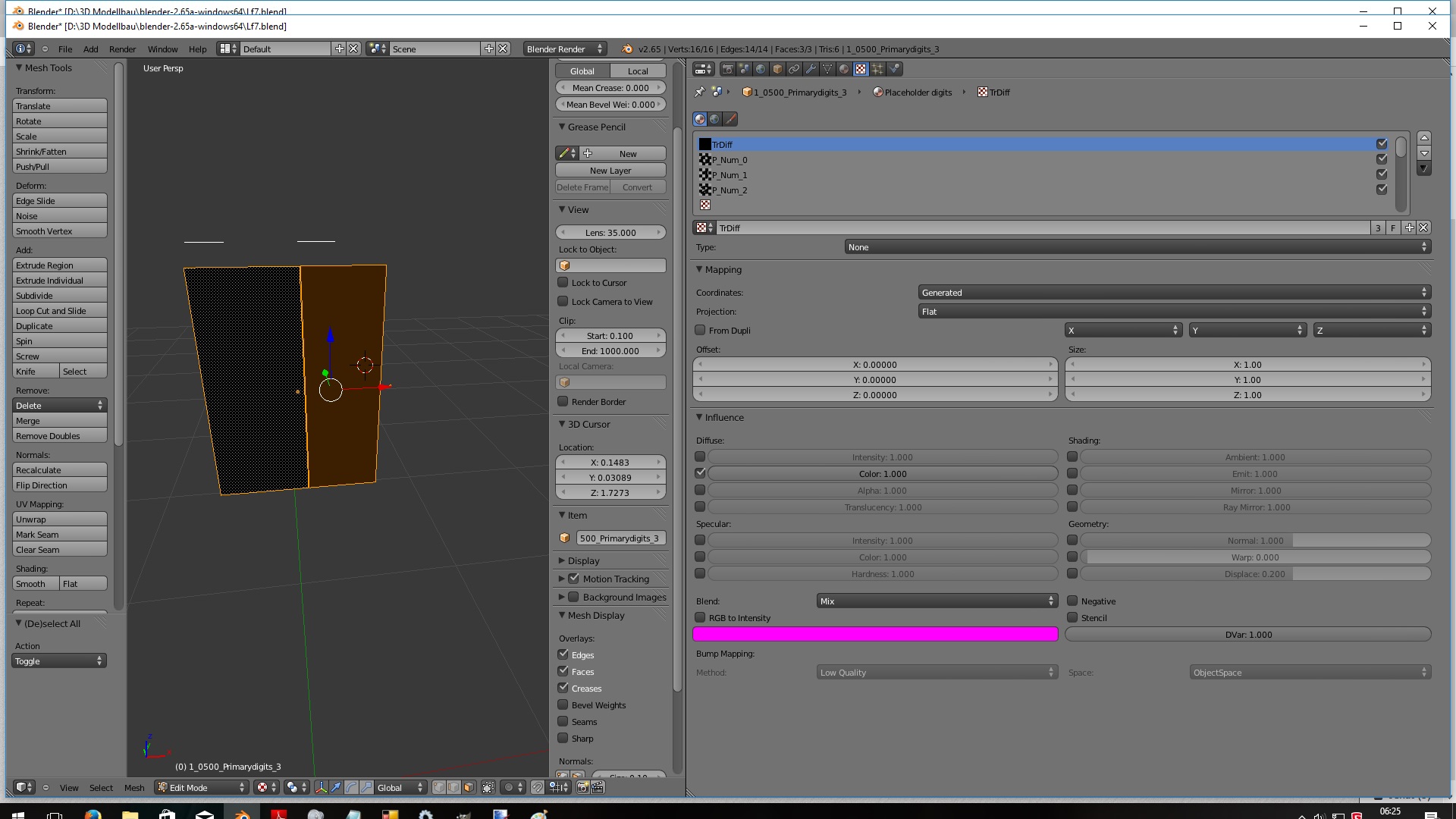Open the Object Constraints chain tab
The width and height of the screenshot is (1456, 819).
[794, 69]
